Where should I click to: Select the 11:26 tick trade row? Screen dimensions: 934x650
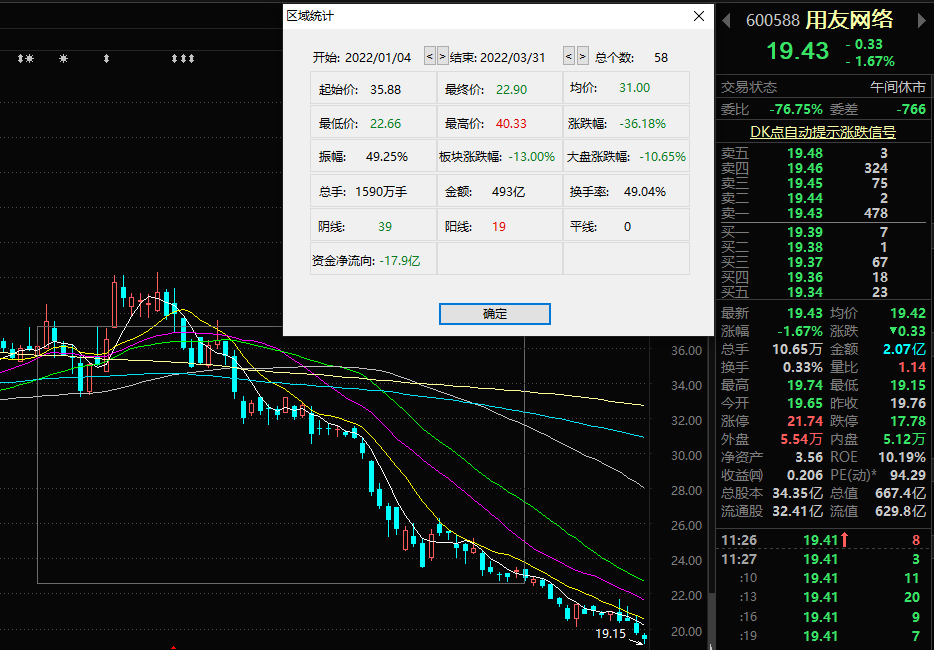[x=823, y=540]
